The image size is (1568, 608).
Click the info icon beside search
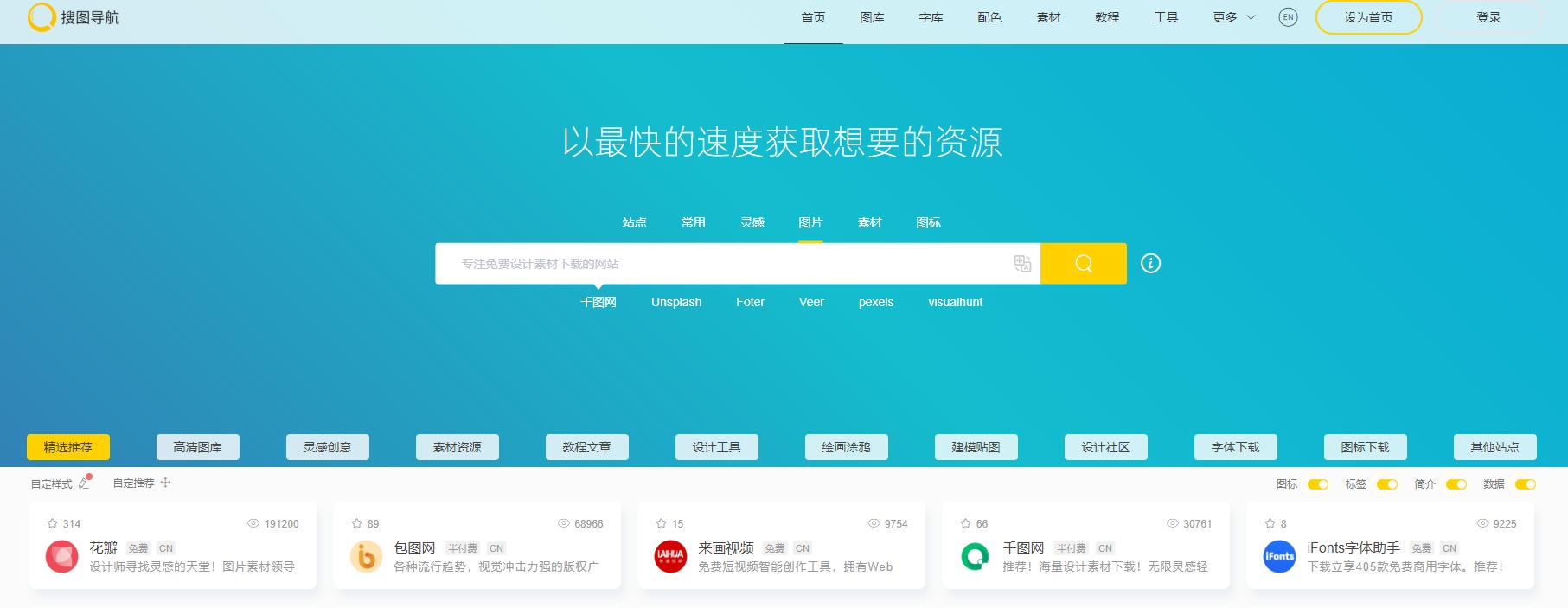pos(1150,264)
